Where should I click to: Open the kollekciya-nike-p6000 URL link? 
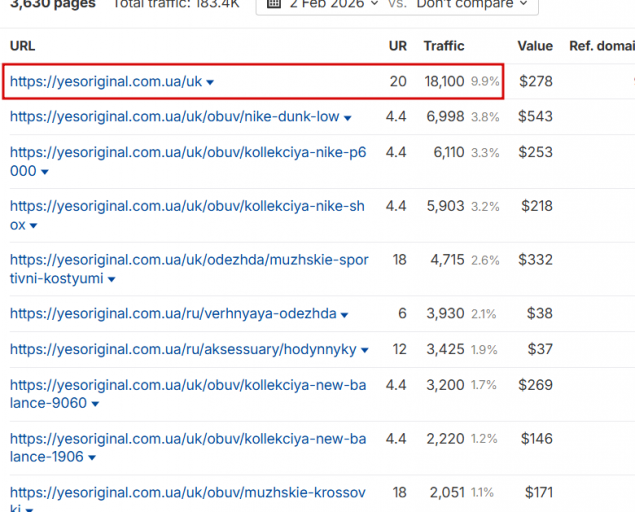188,162
